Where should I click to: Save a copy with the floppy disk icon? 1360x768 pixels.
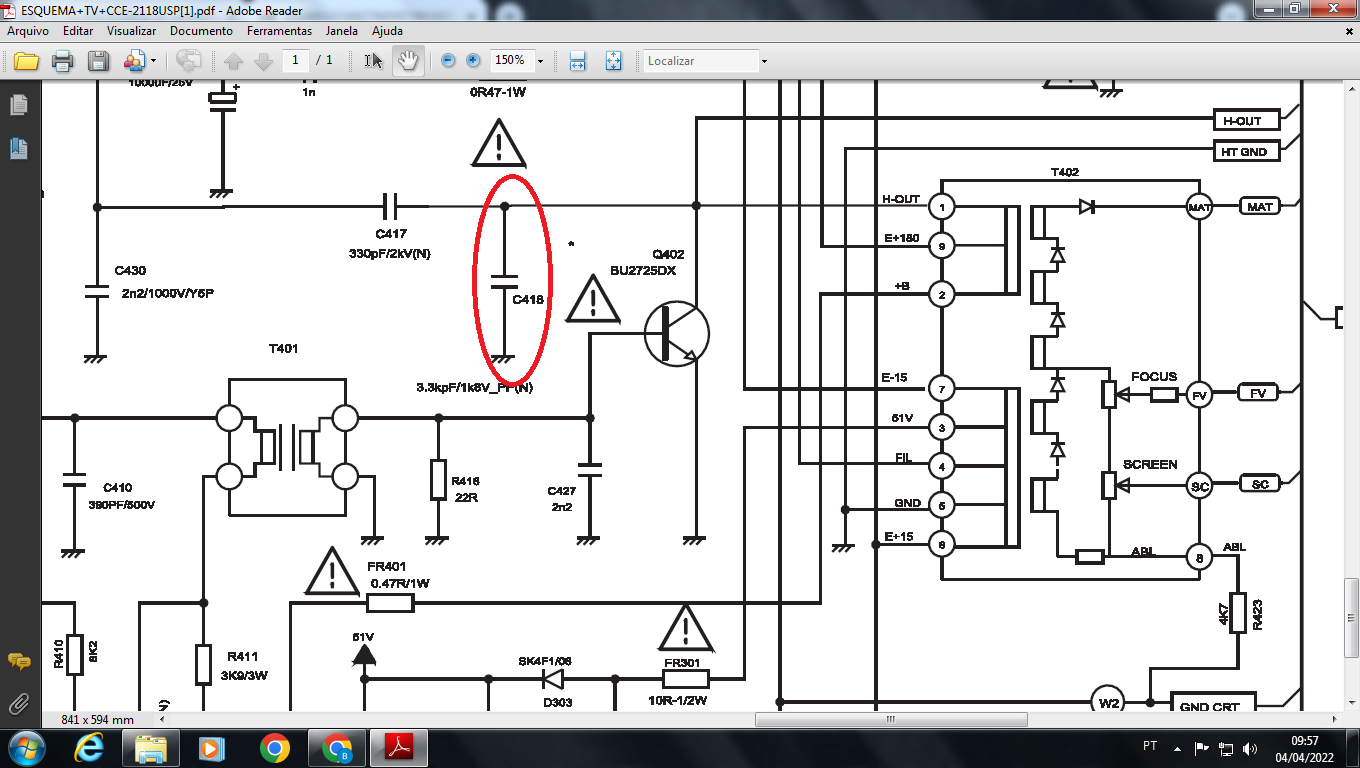98,61
